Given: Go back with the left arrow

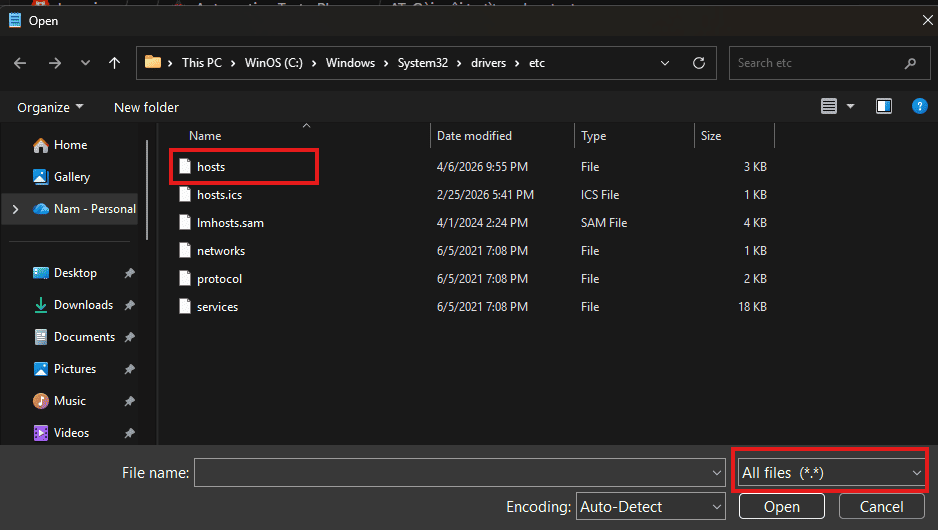Looking at the screenshot, I should coord(20,63).
